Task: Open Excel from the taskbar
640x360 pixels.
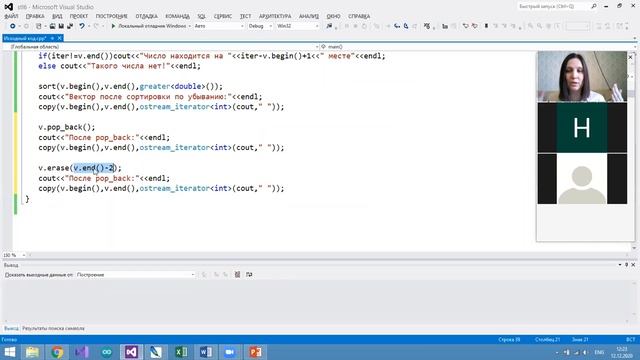Action: pyautogui.click(x=181, y=352)
